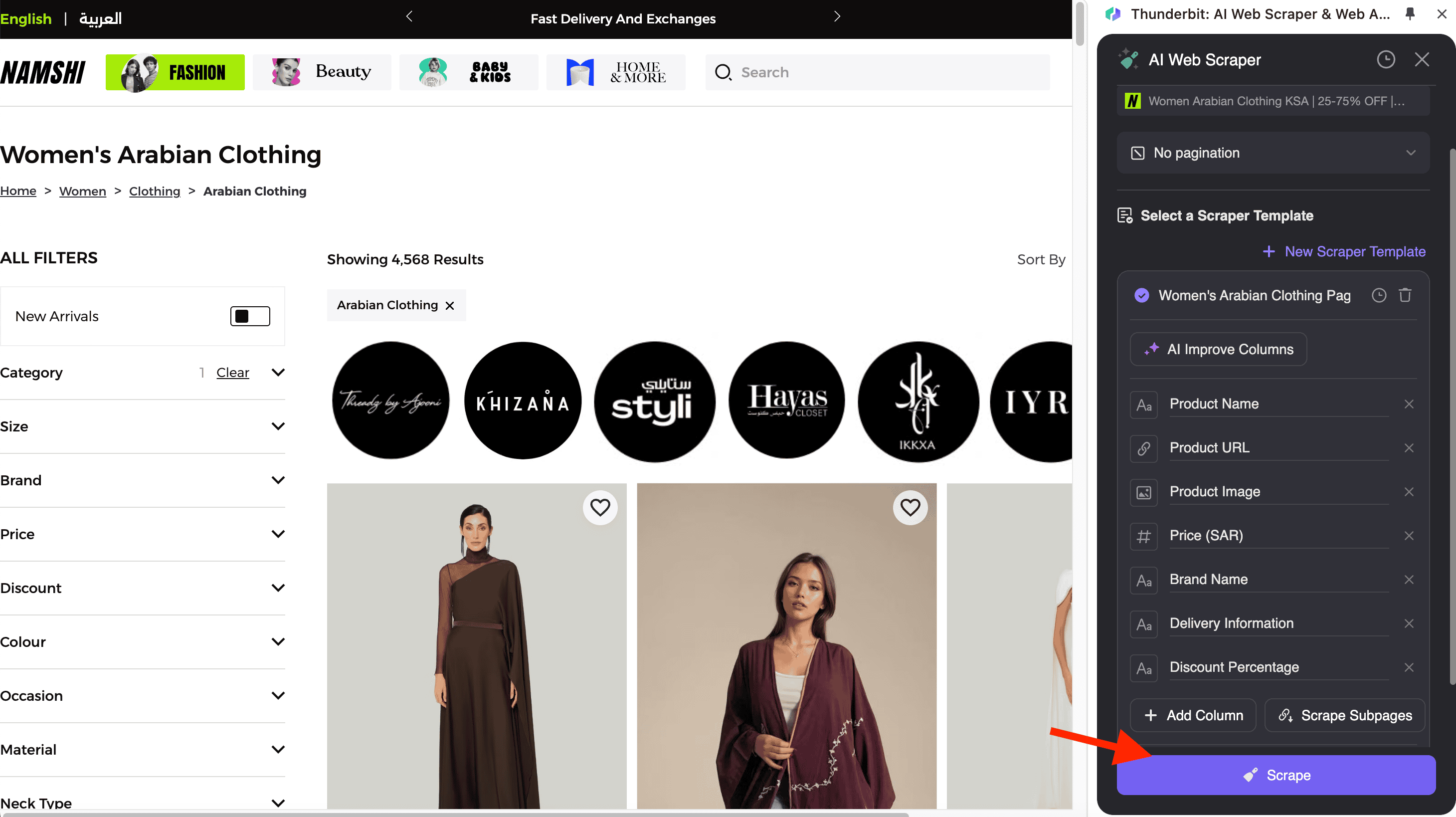Remove the Product URL column
Viewport: 1456px width, 817px height.
click(1409, 448)
